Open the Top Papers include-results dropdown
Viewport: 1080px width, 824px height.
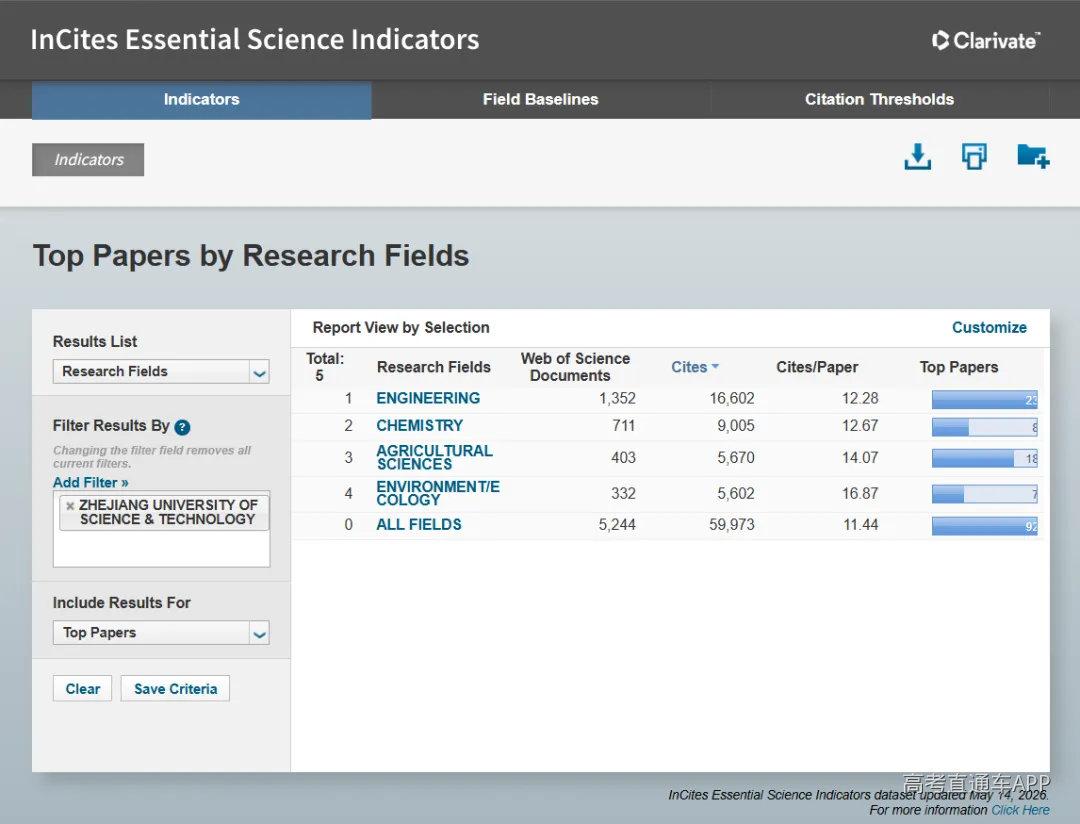[x=161, y=632]
